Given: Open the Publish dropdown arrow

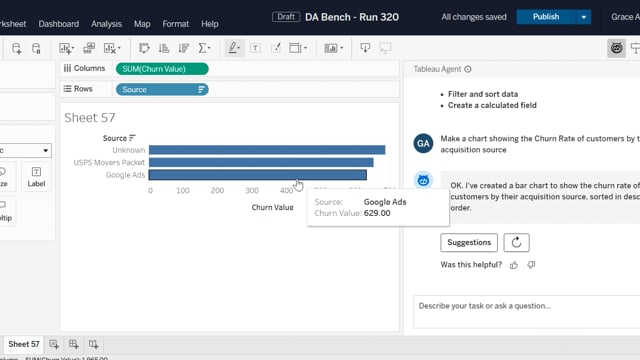Looking at the screenshot, I should pyautogui.click(x=584, y=17).
